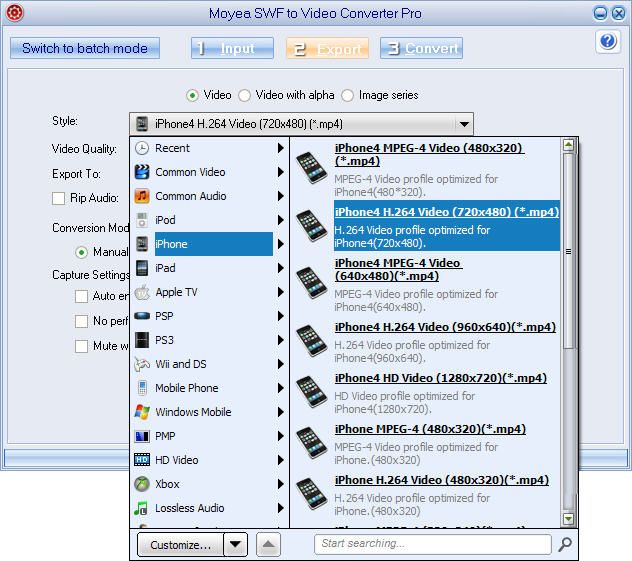Screen dimensions: 632x561
Task: Expand the iPad submenu arrow
Action: [281, 268]
